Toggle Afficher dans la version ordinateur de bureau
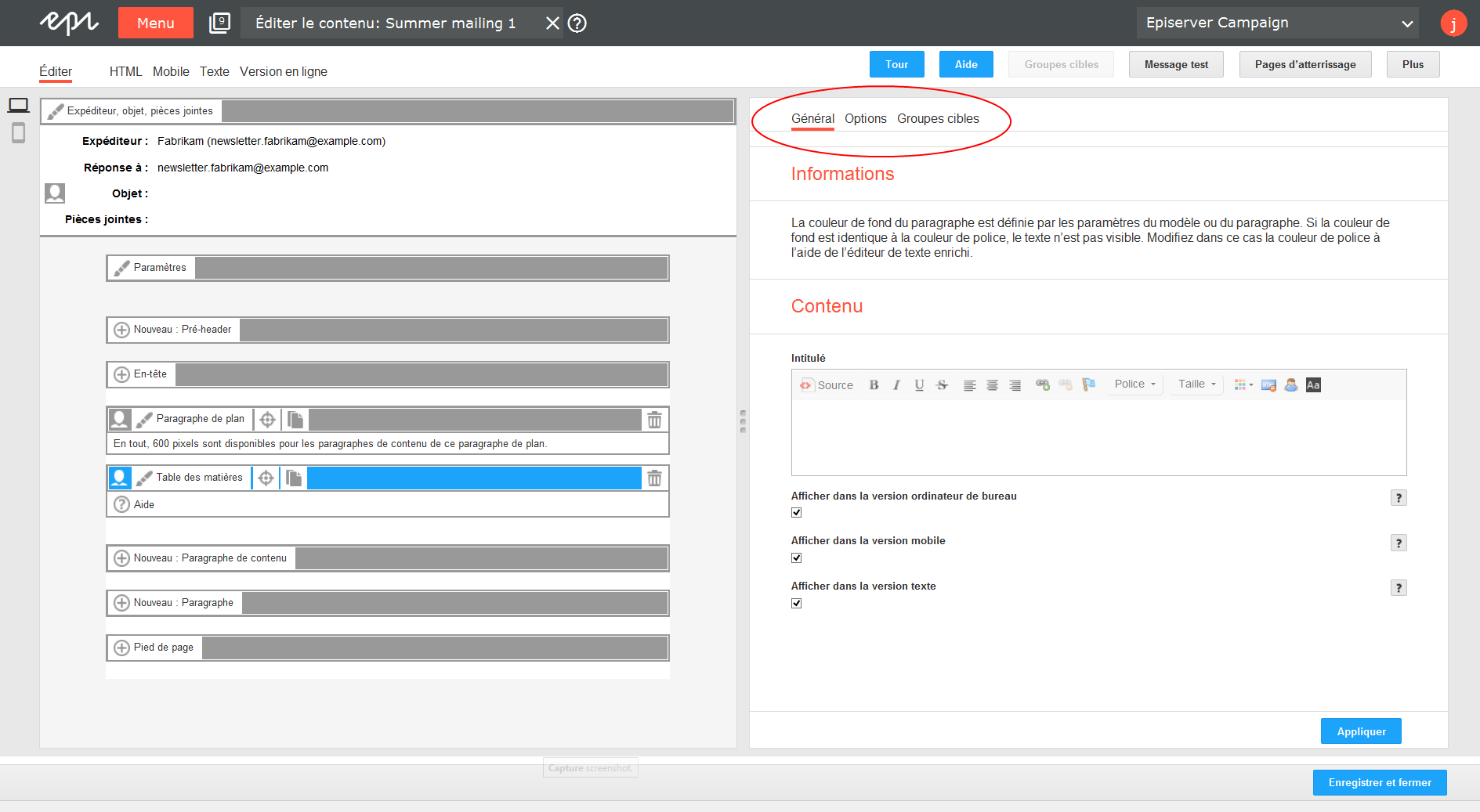 click(797, 513)
